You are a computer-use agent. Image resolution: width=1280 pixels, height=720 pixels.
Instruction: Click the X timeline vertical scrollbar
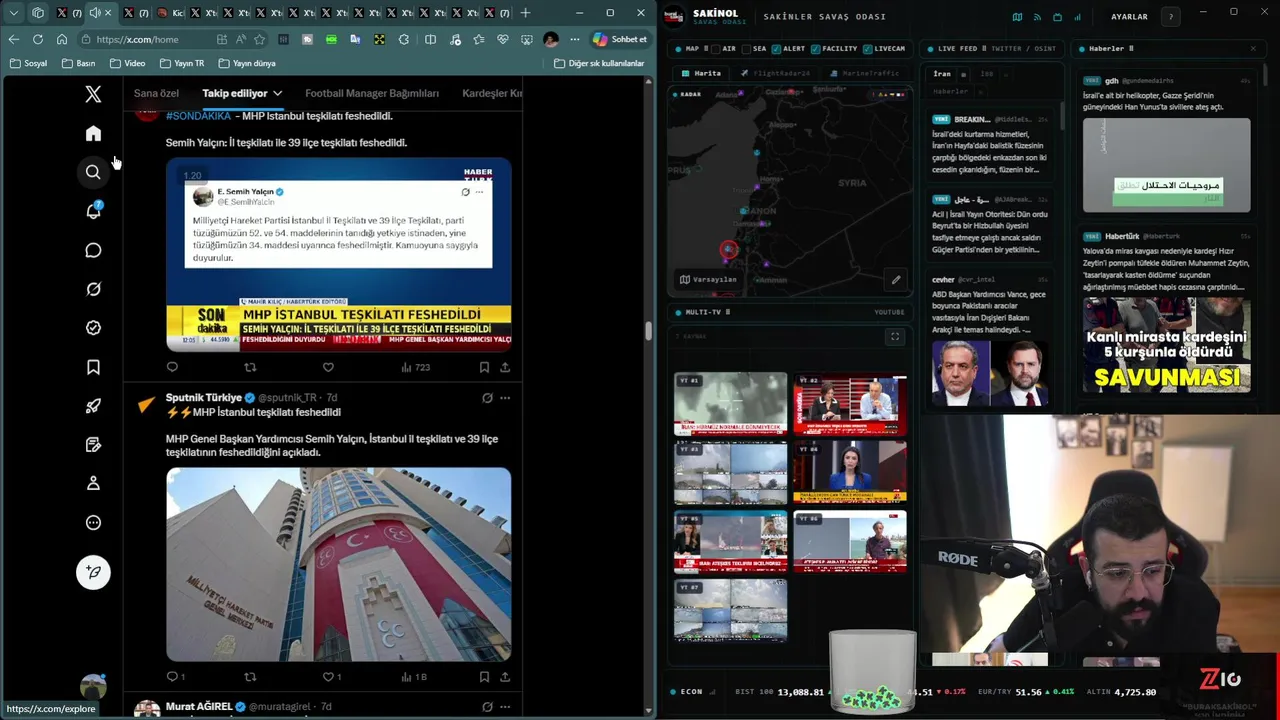point(649,331)
